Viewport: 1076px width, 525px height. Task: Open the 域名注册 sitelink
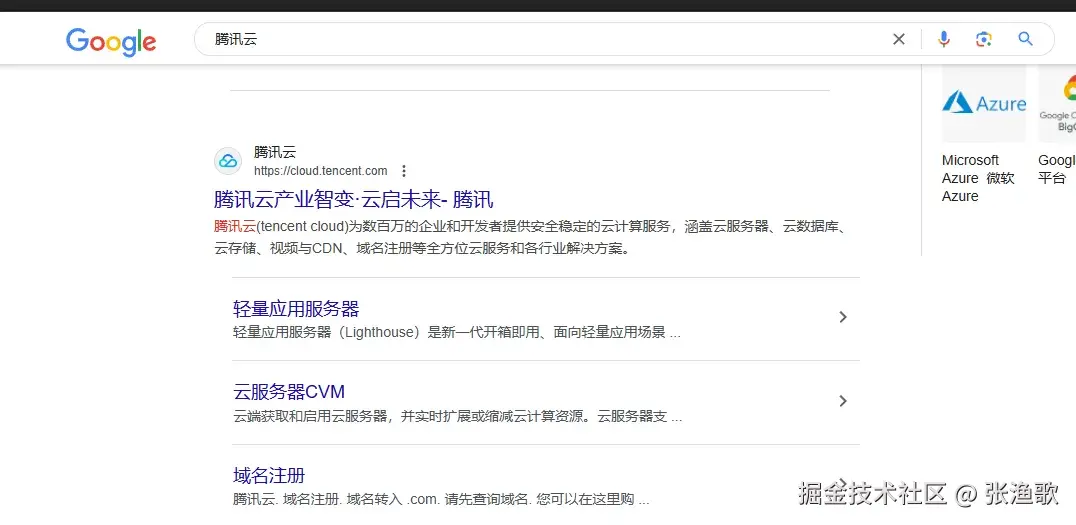[269, 476]
